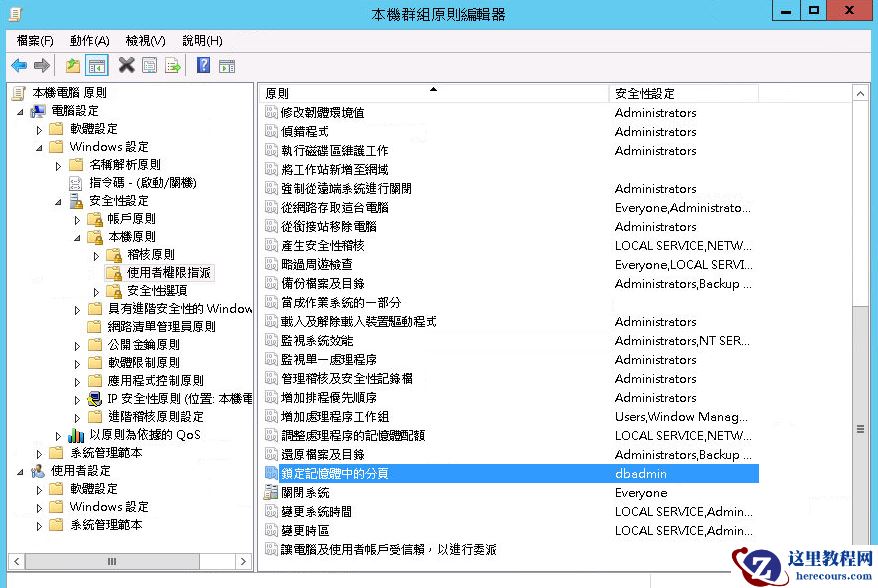Collapse the 使用者設定 tree node
Viewport: 878px width, 588px height.
coord(20,472)
